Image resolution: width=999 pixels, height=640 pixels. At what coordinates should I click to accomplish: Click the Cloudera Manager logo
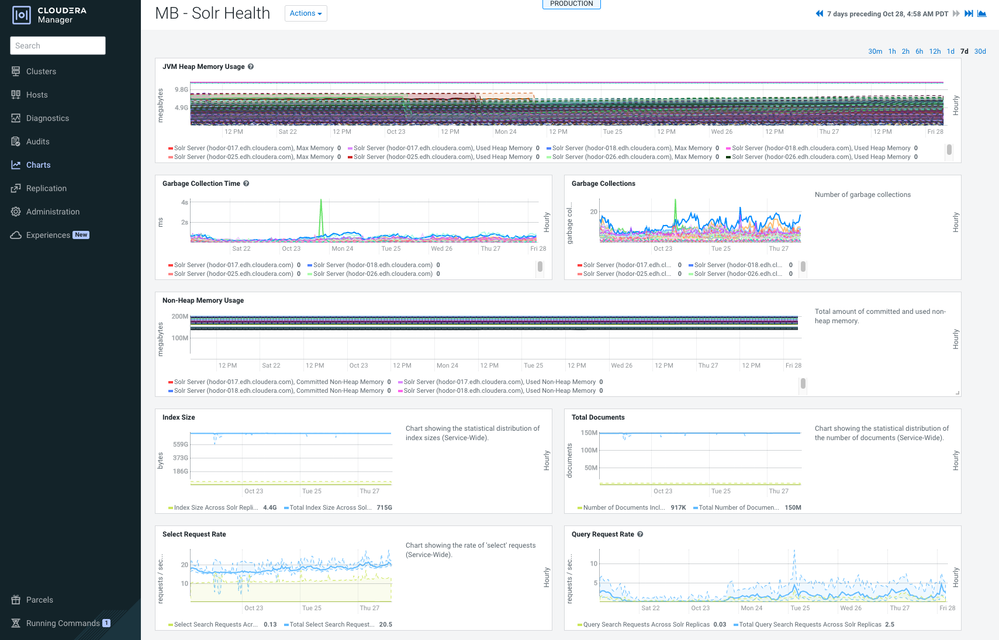click(x=50, y=15)
